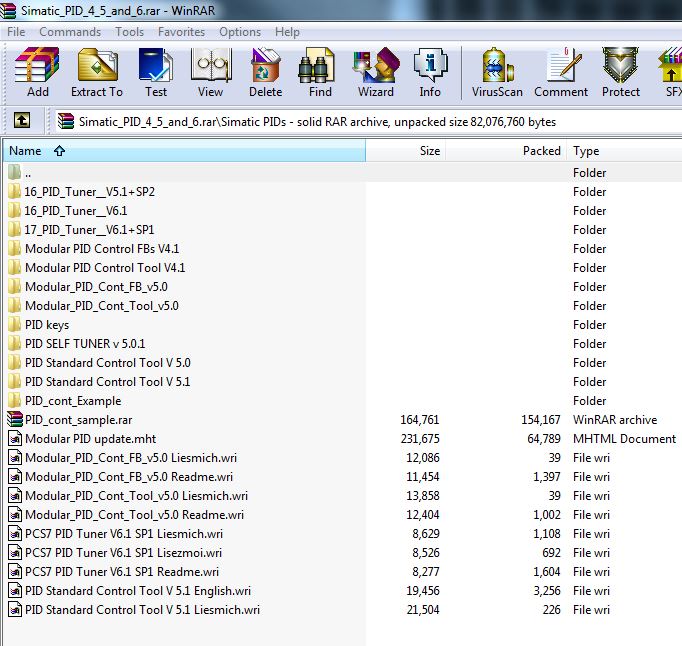Open the View toolbar icon
The height and width of the screenshot is (646, 682).
point(210,72)
